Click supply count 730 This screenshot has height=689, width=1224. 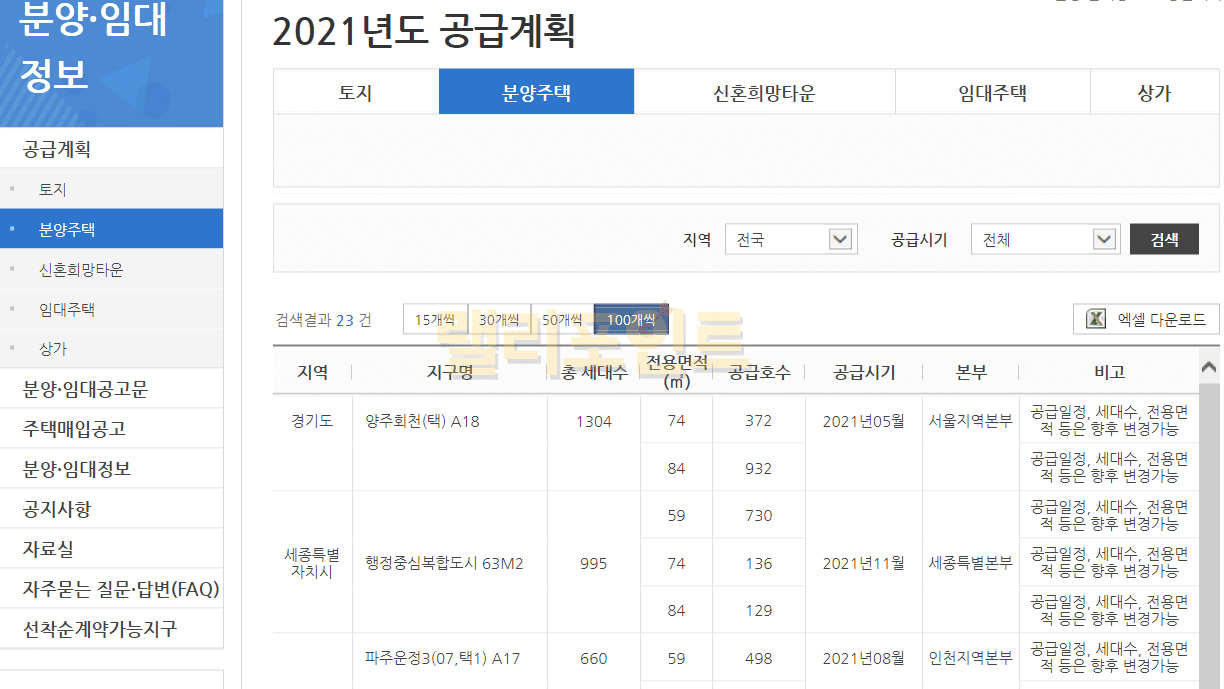(x=759, y=515)
